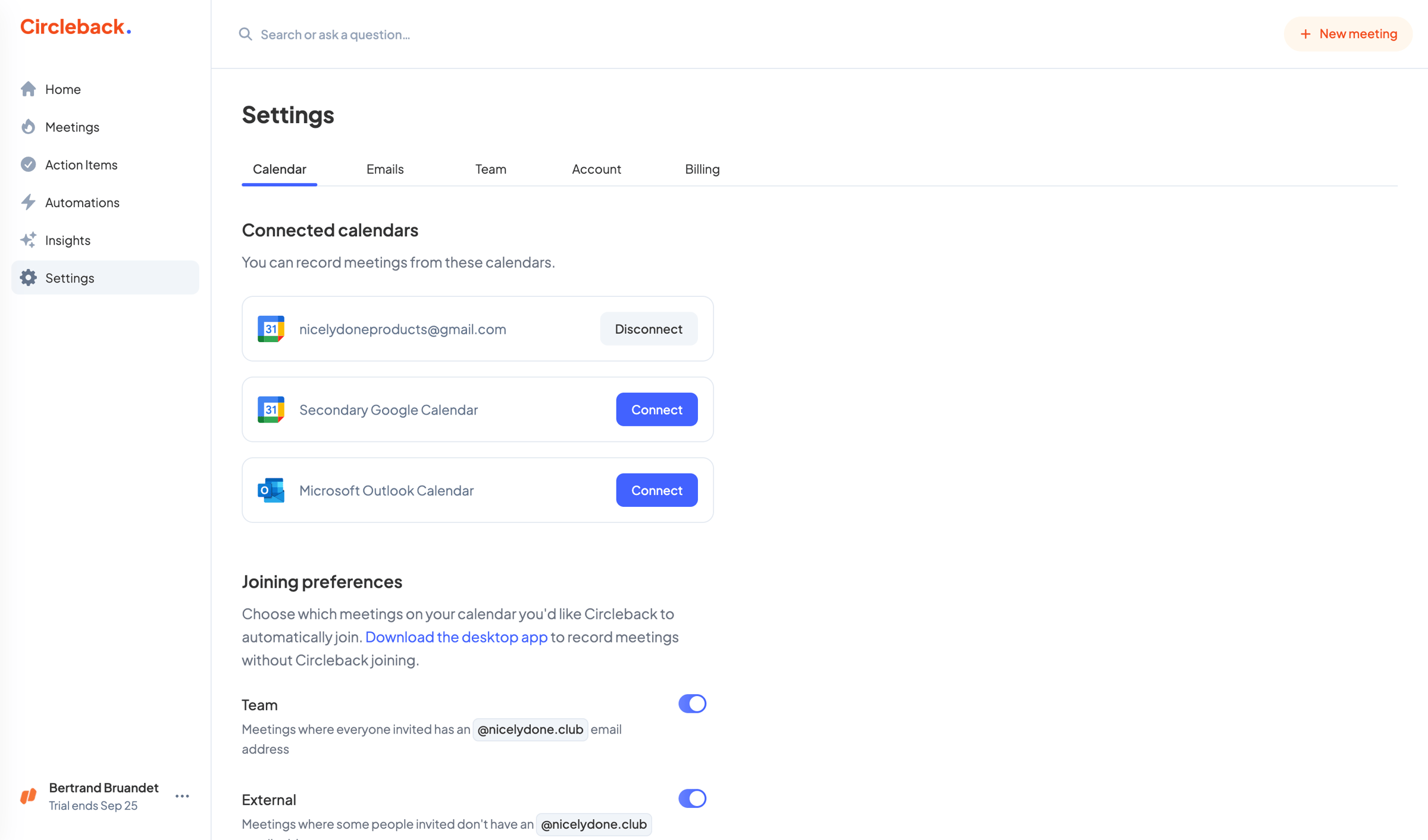Screen dimensions: 1428x840
Task: Open Meetings in the sidebar
Action: (105, 127)
